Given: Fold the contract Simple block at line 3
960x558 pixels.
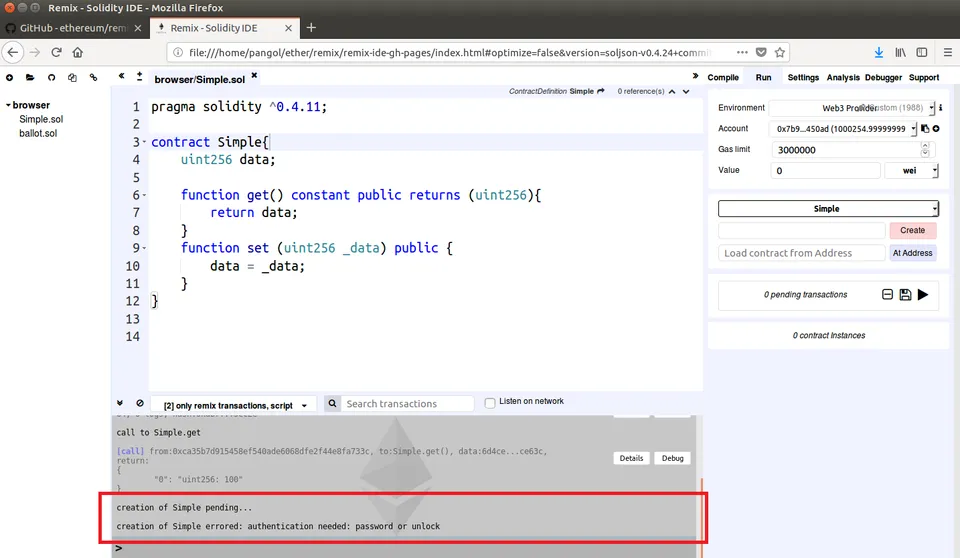Looking at the screenshot, I should [x=144, y=142].
